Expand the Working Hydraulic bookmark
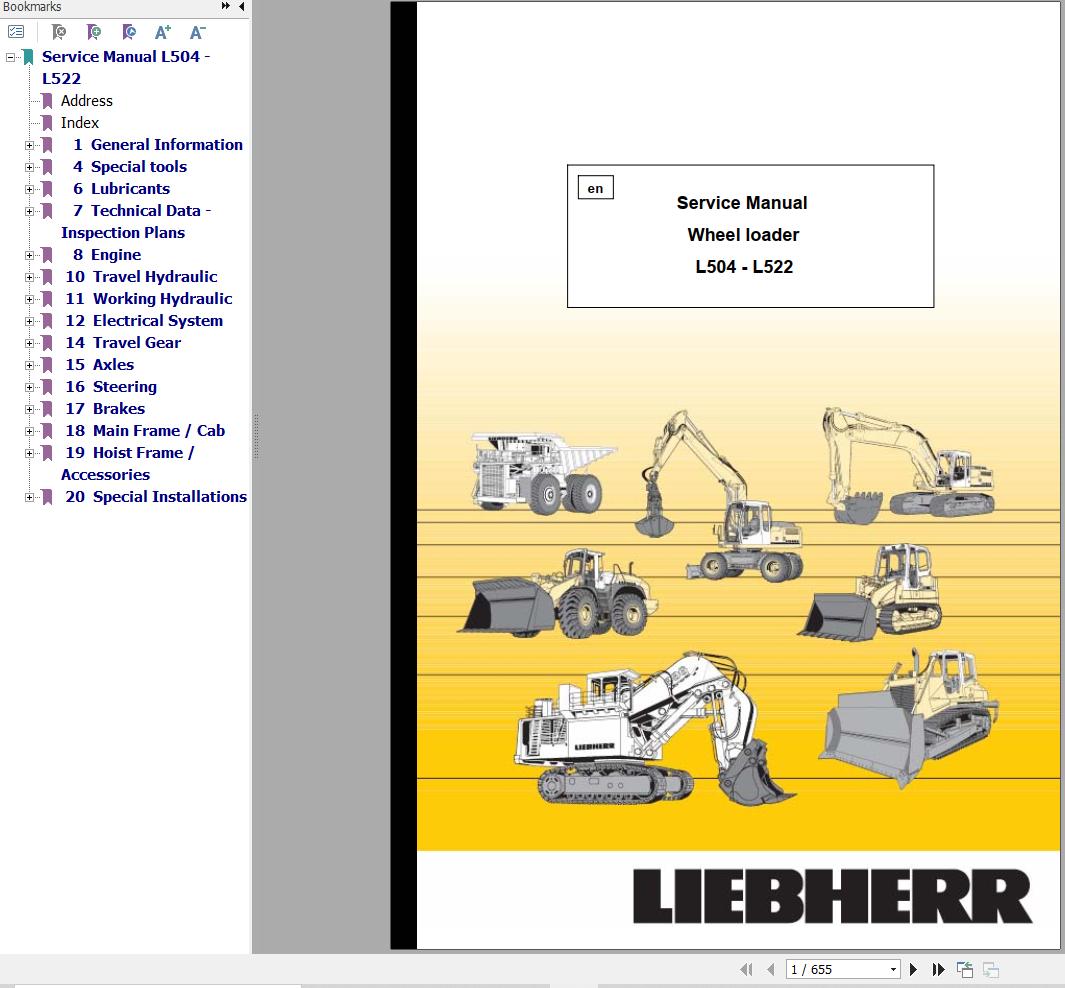 click(x=29, y=299)
